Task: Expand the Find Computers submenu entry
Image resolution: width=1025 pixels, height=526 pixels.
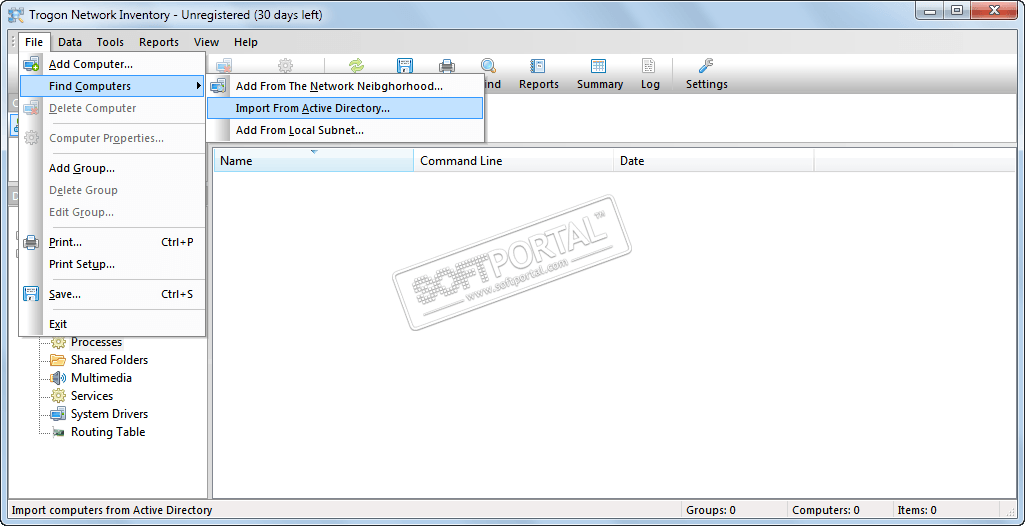Action: pyautogui.click(x=112, y=86)
